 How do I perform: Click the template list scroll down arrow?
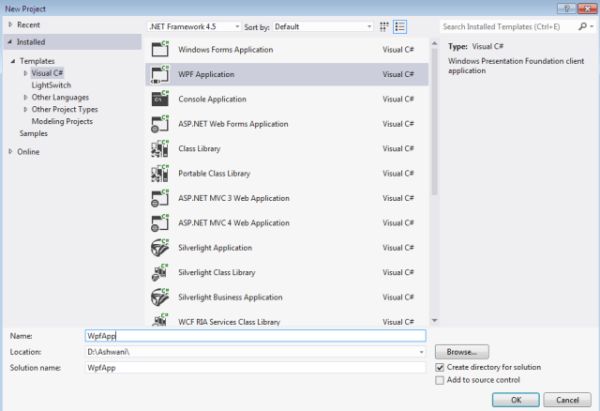pyautogui.click(x=434, y=320)
